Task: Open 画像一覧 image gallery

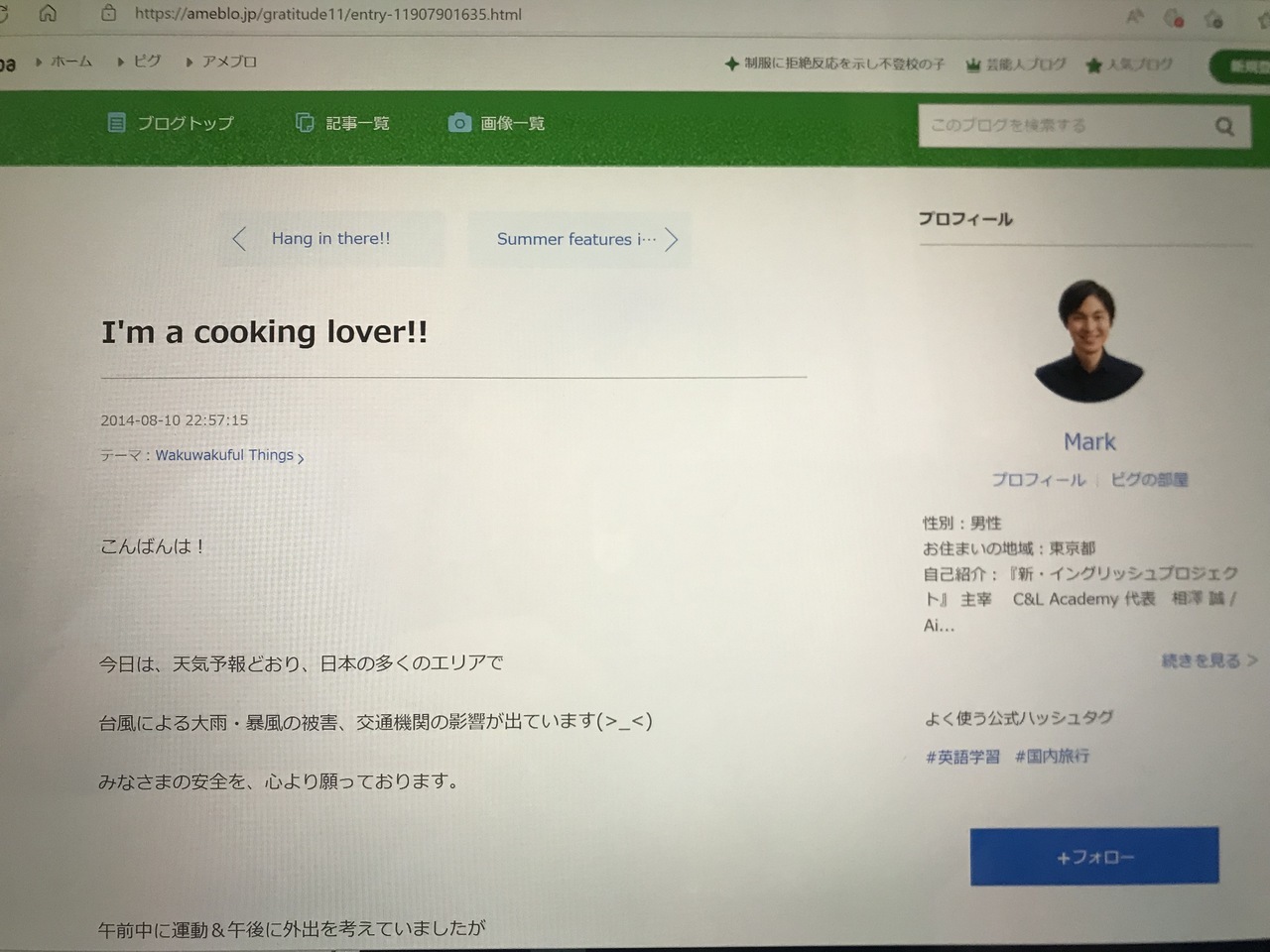Action: point(497,123)
